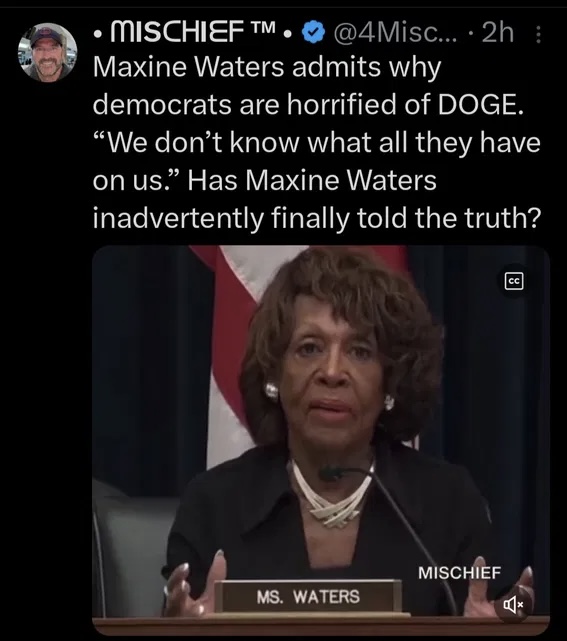This screenshot has width=567, height=641.
Task: Click the MS. WATERS nameplate in the video
Action: (308, 596)
